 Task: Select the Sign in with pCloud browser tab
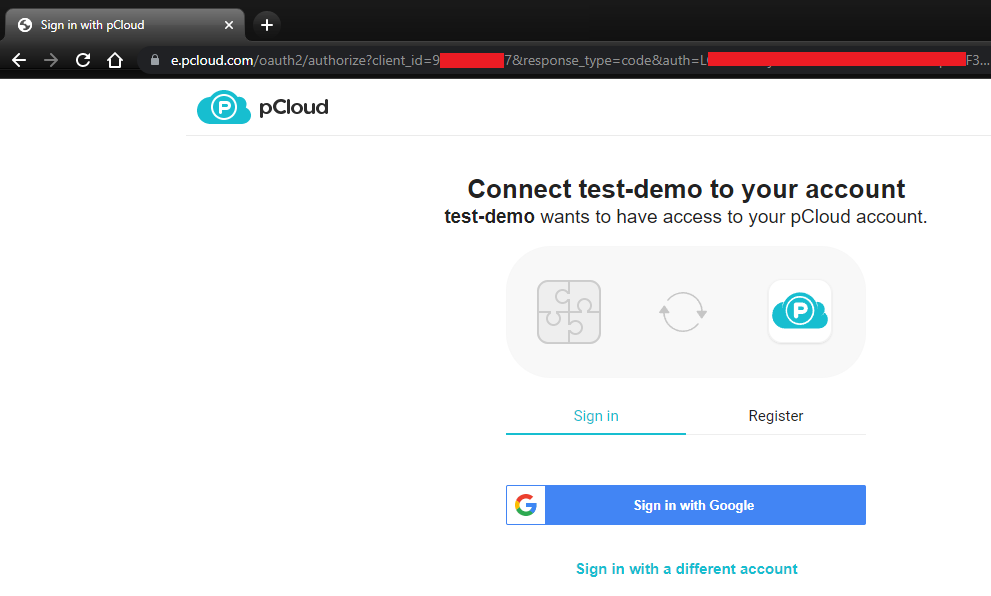click(125, 25)
